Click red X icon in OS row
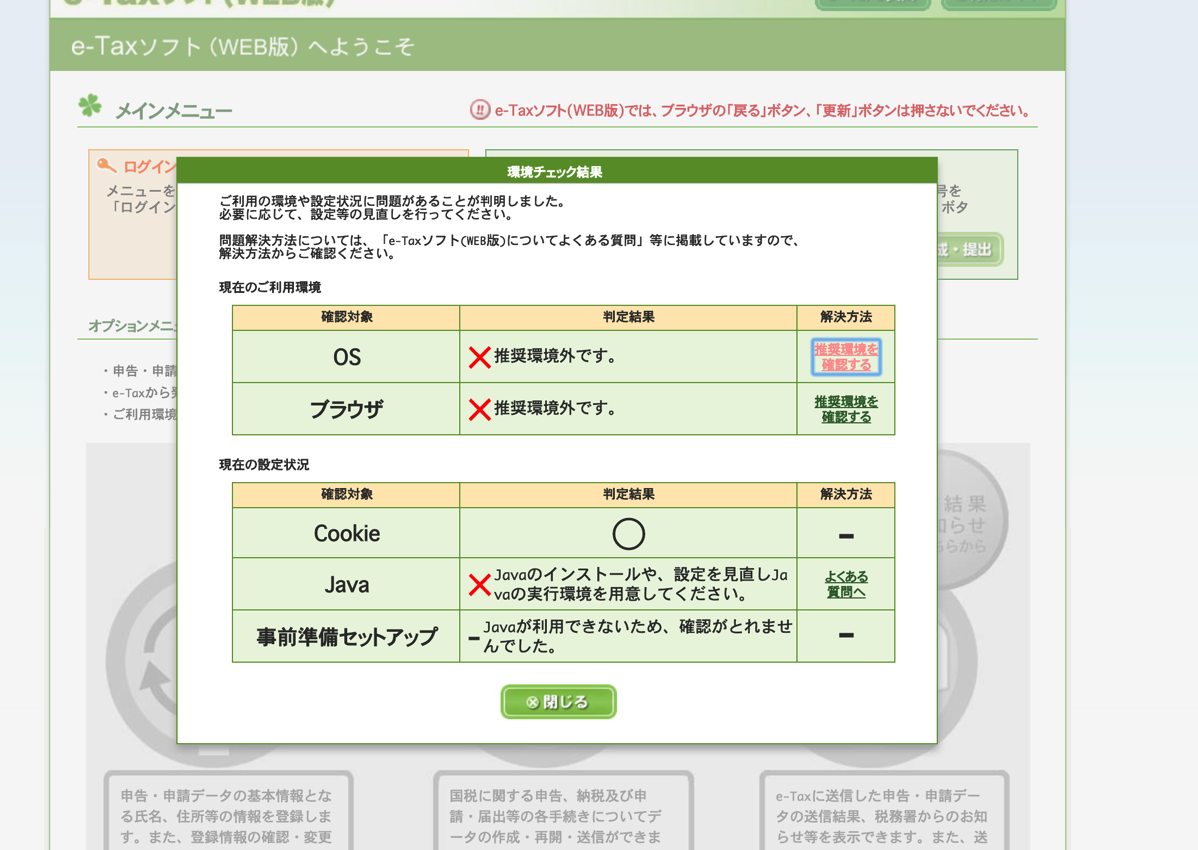The image size is (1198, 850). [480, 357]
